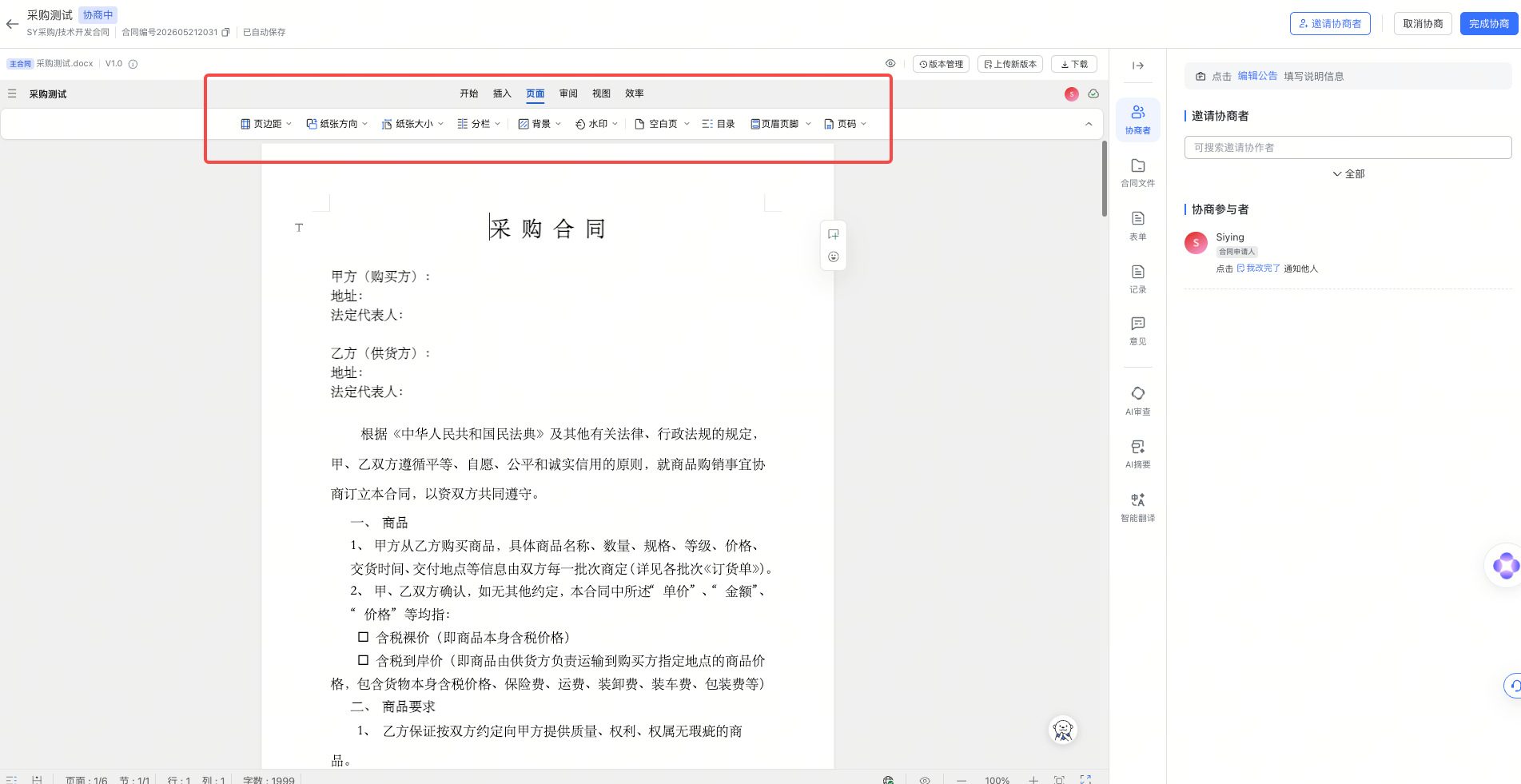Check the 含税到岸价 checkbox in document
Viewport: 1521px width, 784px height.
click(363, 660)
